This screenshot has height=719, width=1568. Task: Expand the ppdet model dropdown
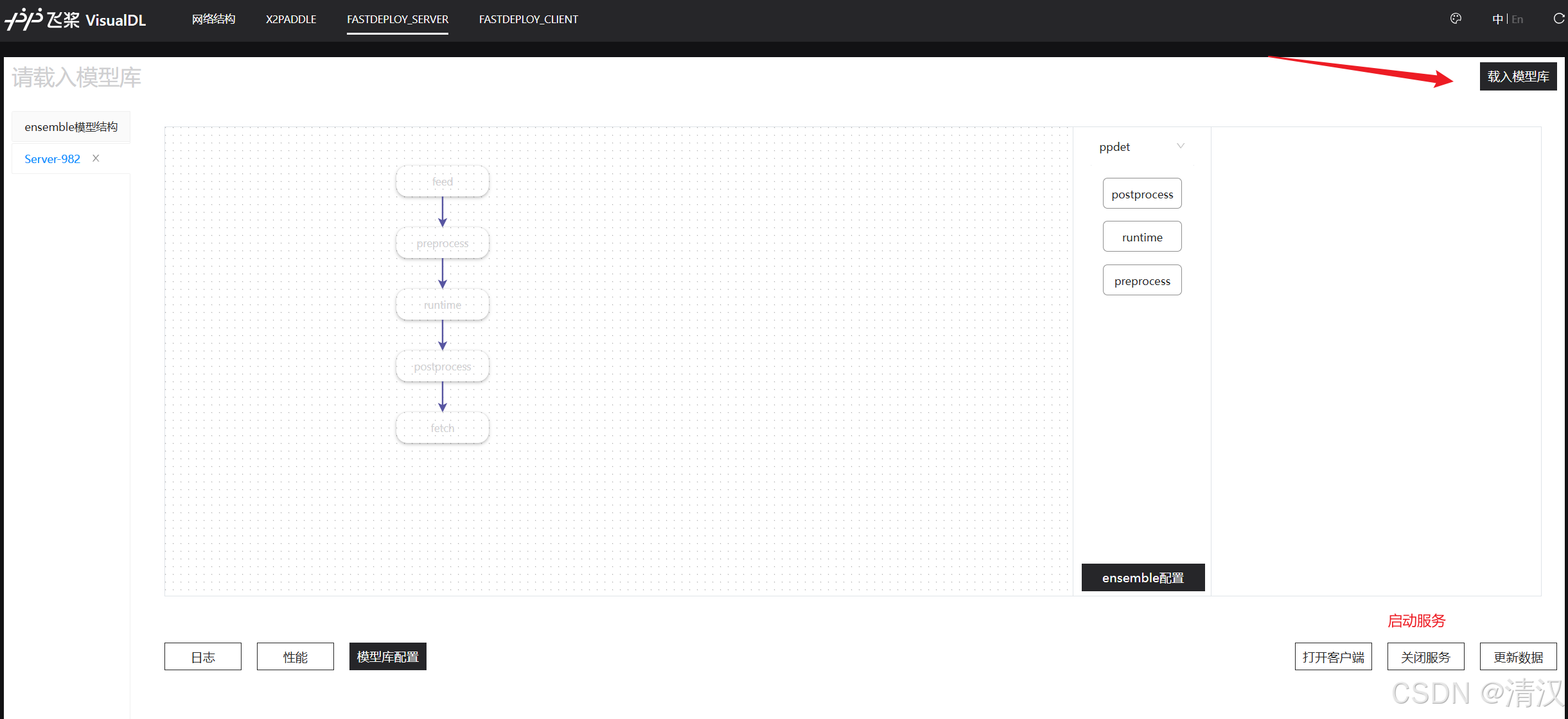[1141, 146]
